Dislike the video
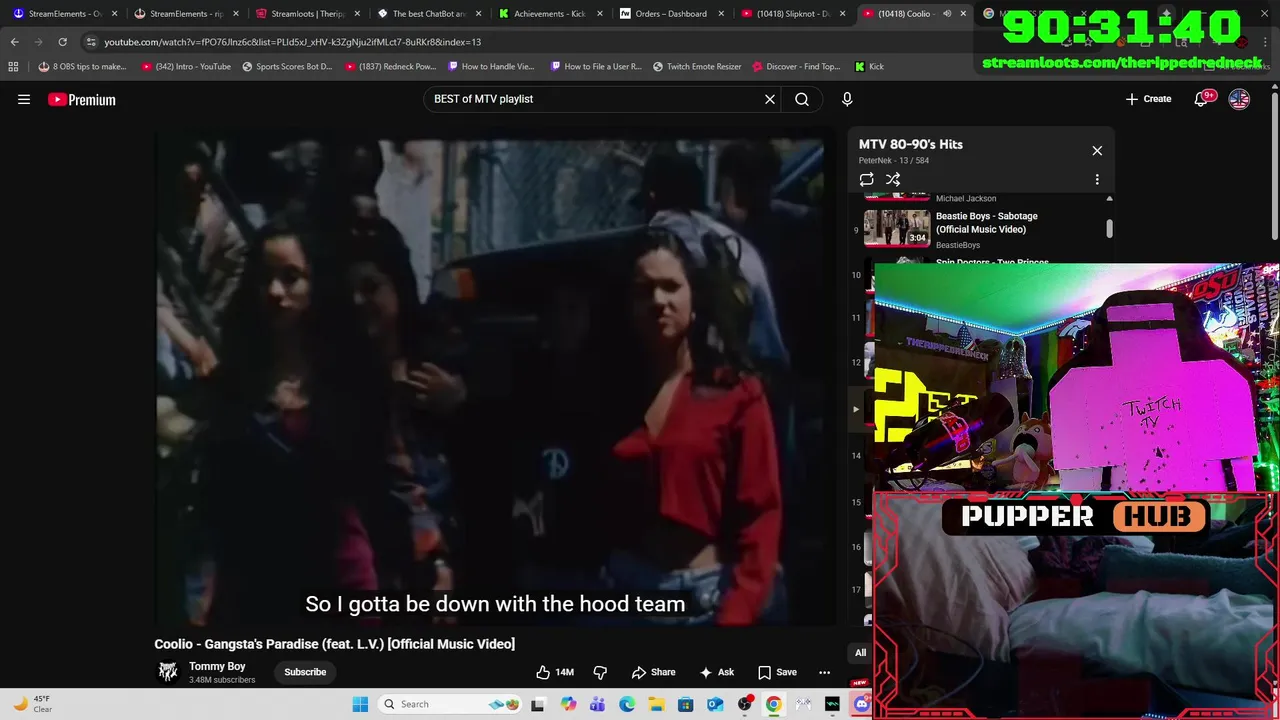Image resolution: width=1280 pixels, height=720 pixels. click(600, 672)
